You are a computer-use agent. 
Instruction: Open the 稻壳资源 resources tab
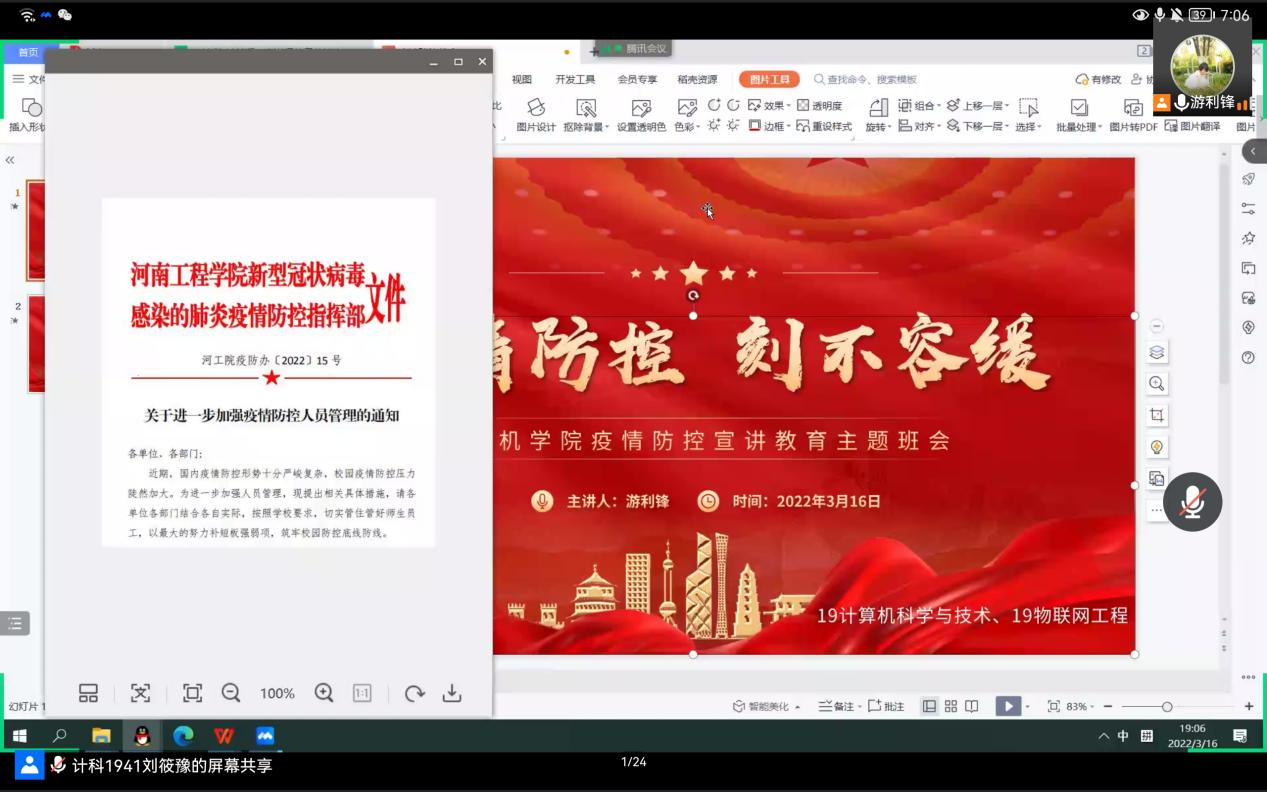pos(697,79)
